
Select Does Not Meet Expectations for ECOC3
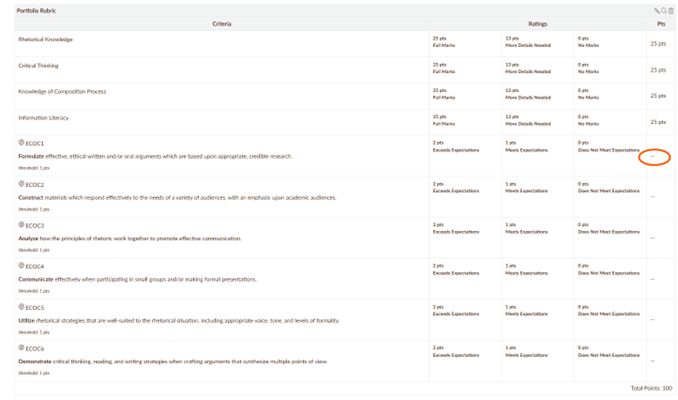point(608,232)
